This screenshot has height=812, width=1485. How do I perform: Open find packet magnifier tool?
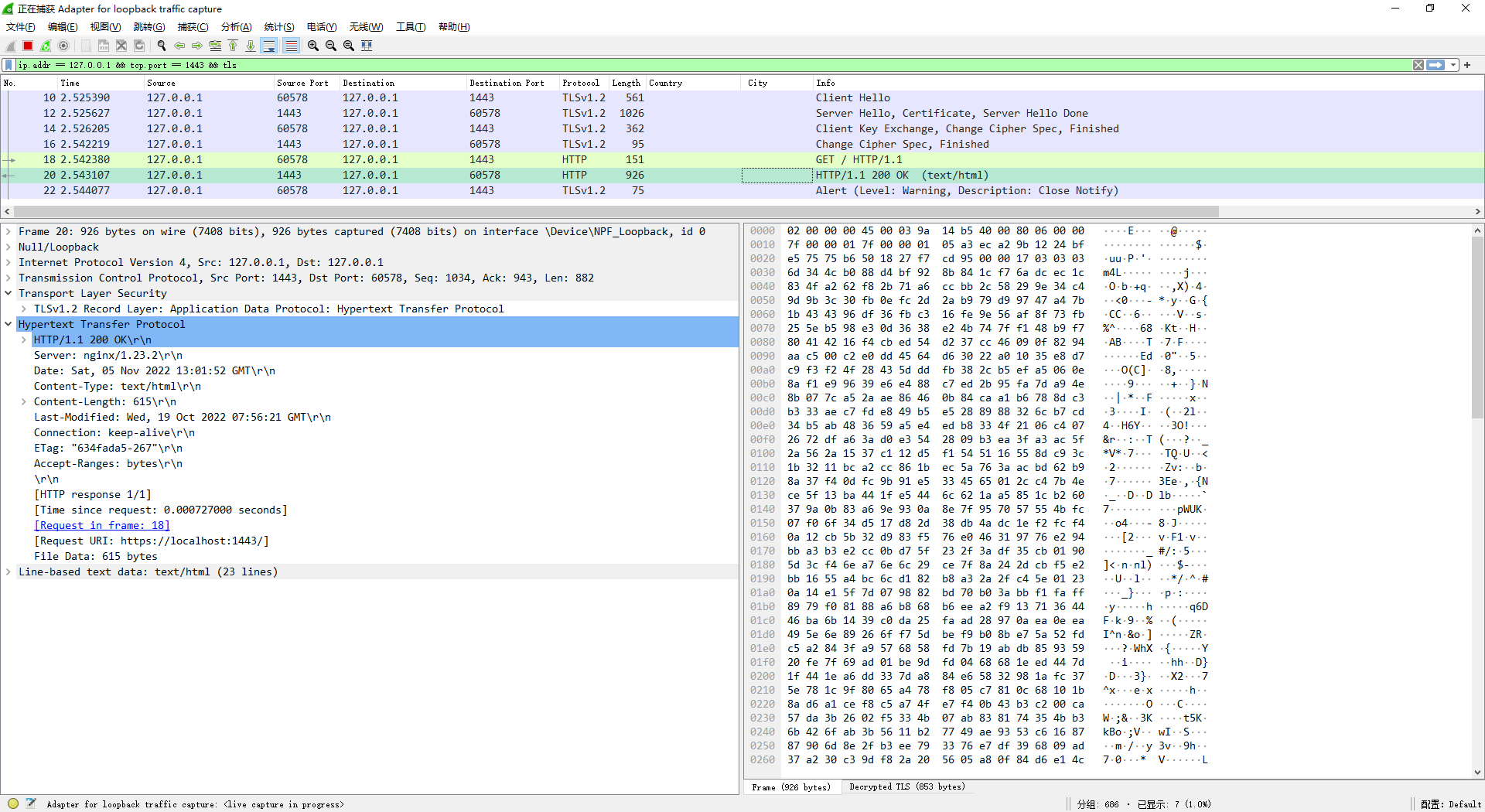(x=162, y=46)
